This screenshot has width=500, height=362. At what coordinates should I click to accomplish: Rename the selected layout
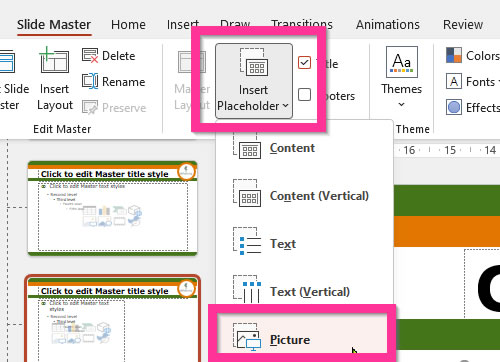[x=114, y=82]
